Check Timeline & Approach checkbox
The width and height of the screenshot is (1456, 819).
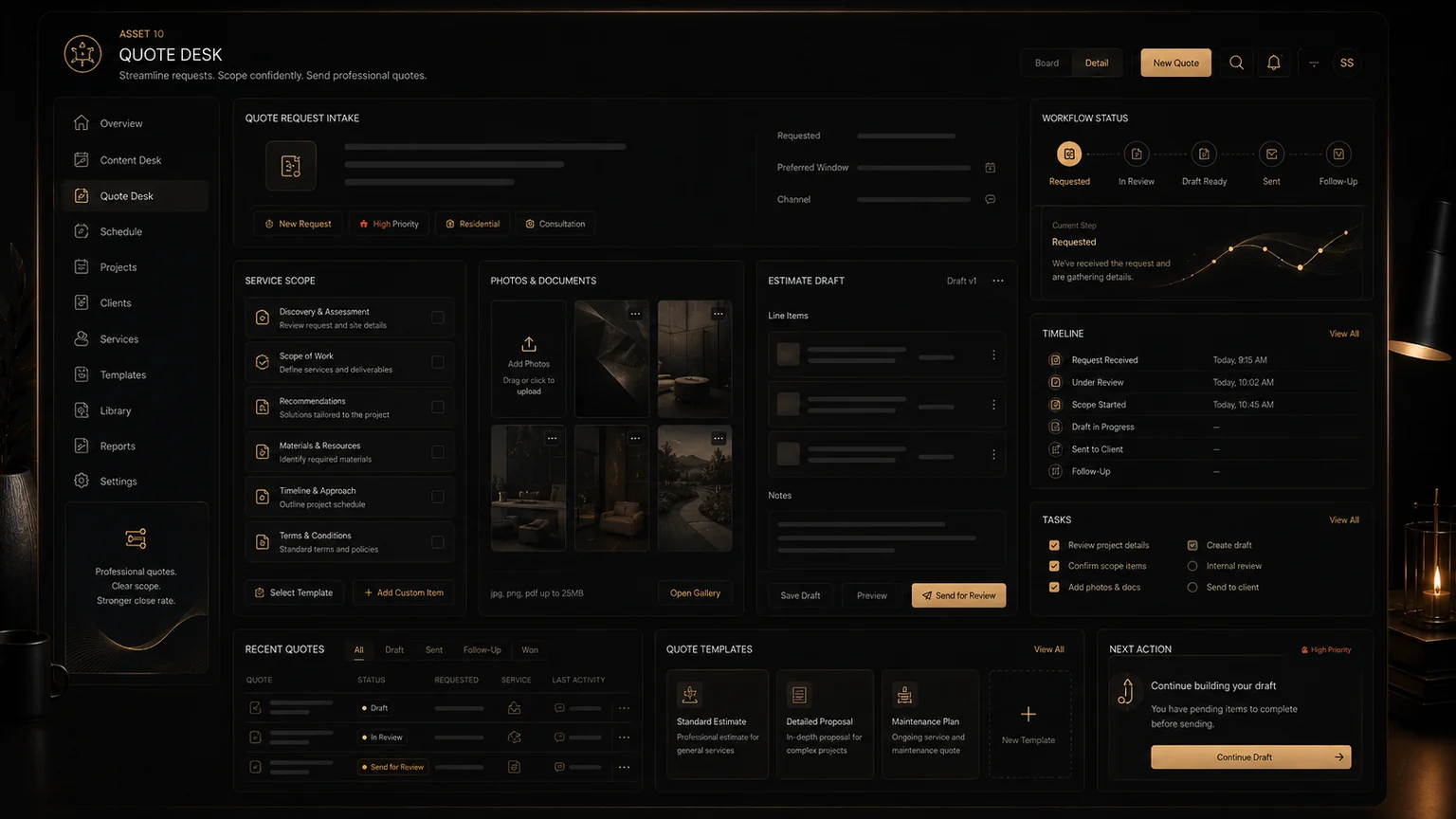(438, 497)
